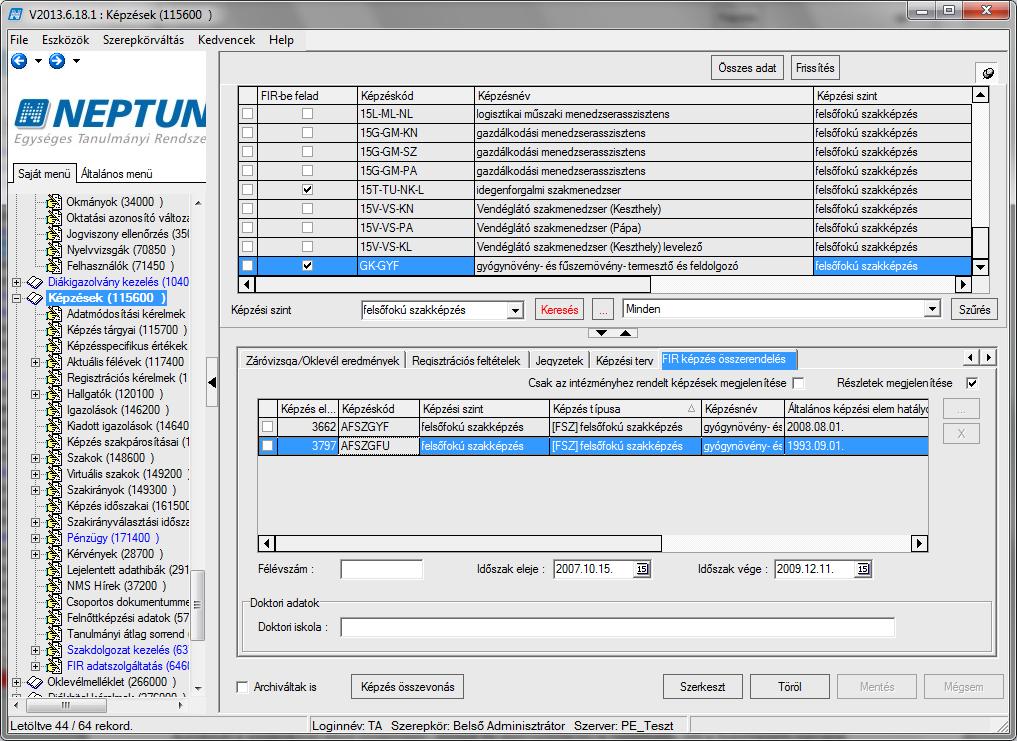Enable FIR-be felad for 15G-GM-KN
The height and width of the screenshot is (741, 1017).
tap(307, 133)
